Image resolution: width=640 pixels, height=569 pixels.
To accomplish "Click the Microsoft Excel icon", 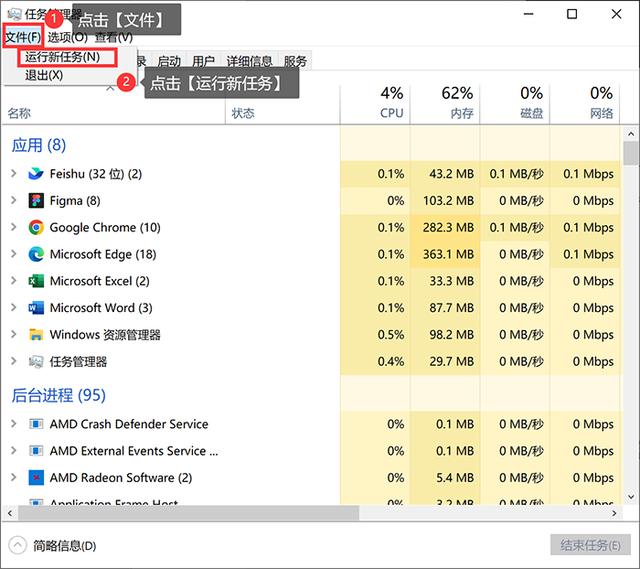I will pos(37,282).
